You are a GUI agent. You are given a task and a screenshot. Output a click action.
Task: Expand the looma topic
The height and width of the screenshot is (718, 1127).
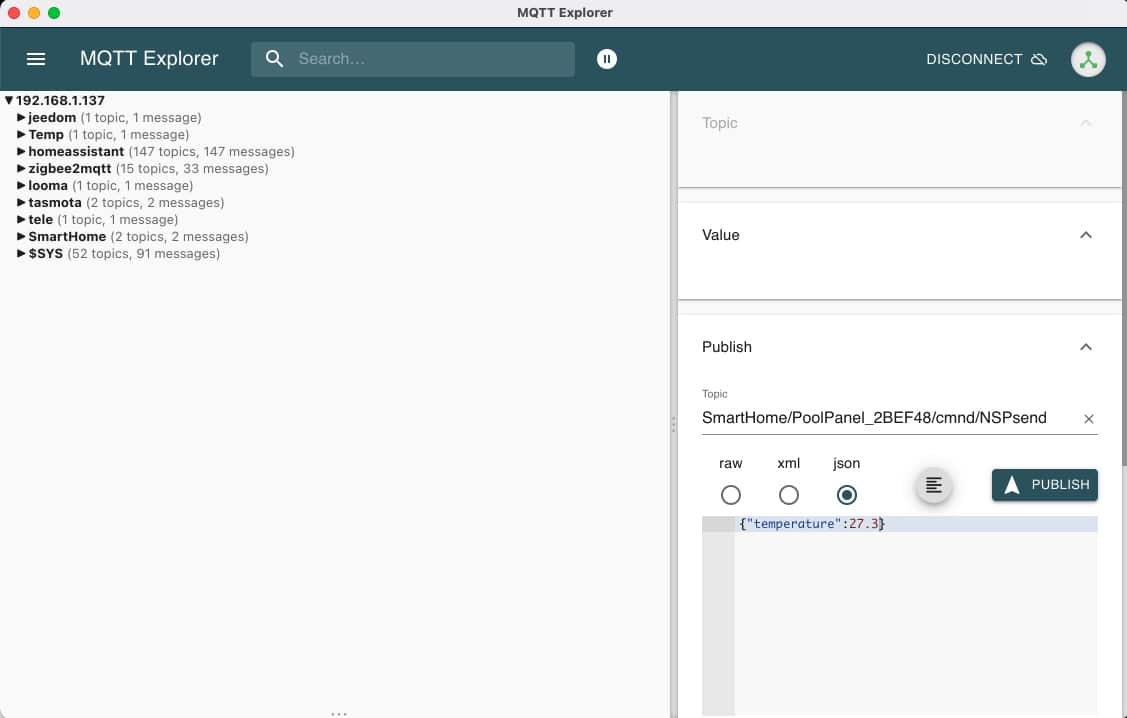pyautogui.click(x=21, y=185)
